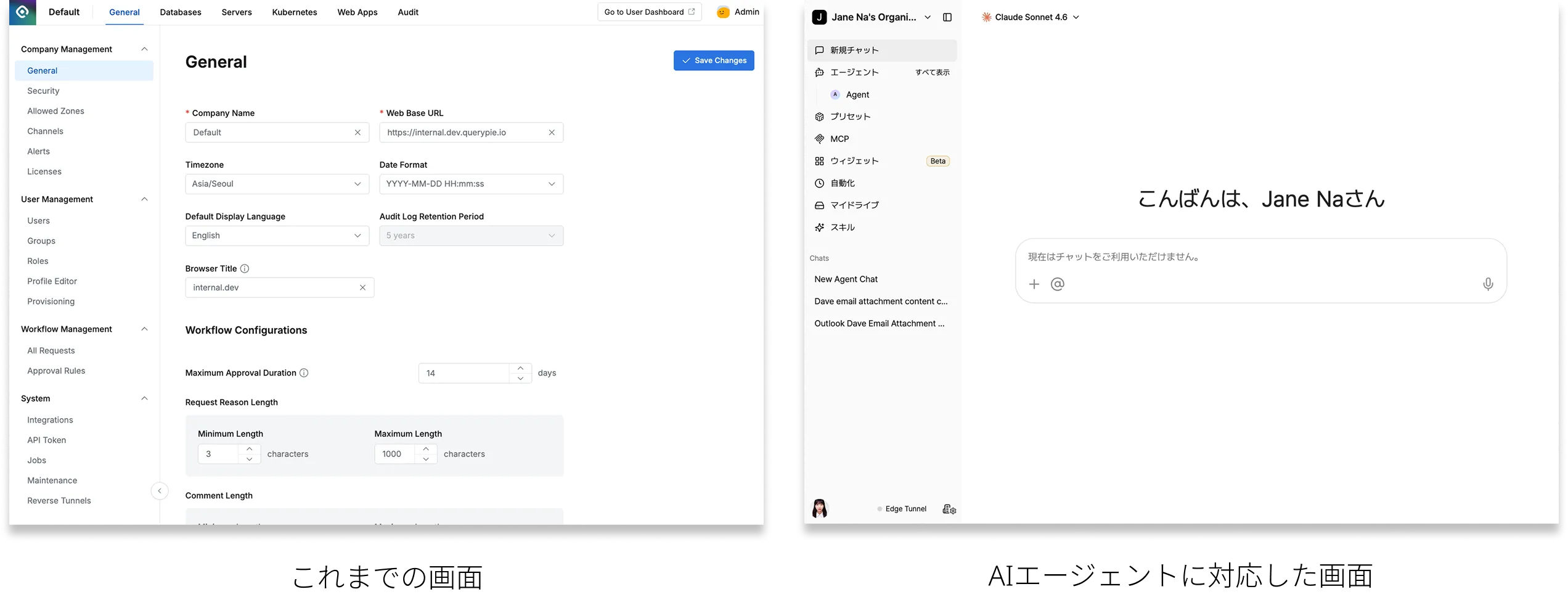The width and height of the screenshot is (1568, 597).
Task: Click Go to User Dashboard button
Action: tap(649, 12)
